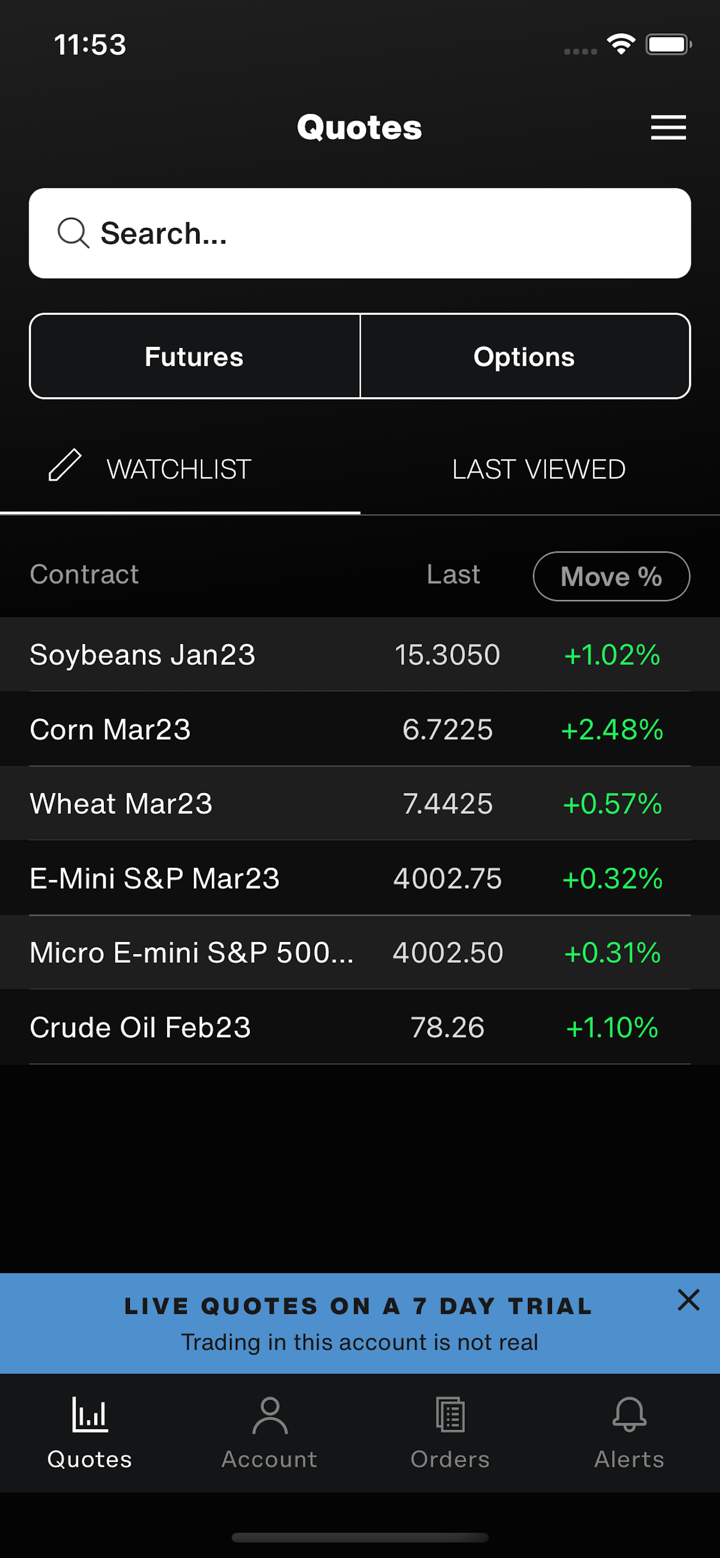Switch to the Last Viewed tab

539,469
